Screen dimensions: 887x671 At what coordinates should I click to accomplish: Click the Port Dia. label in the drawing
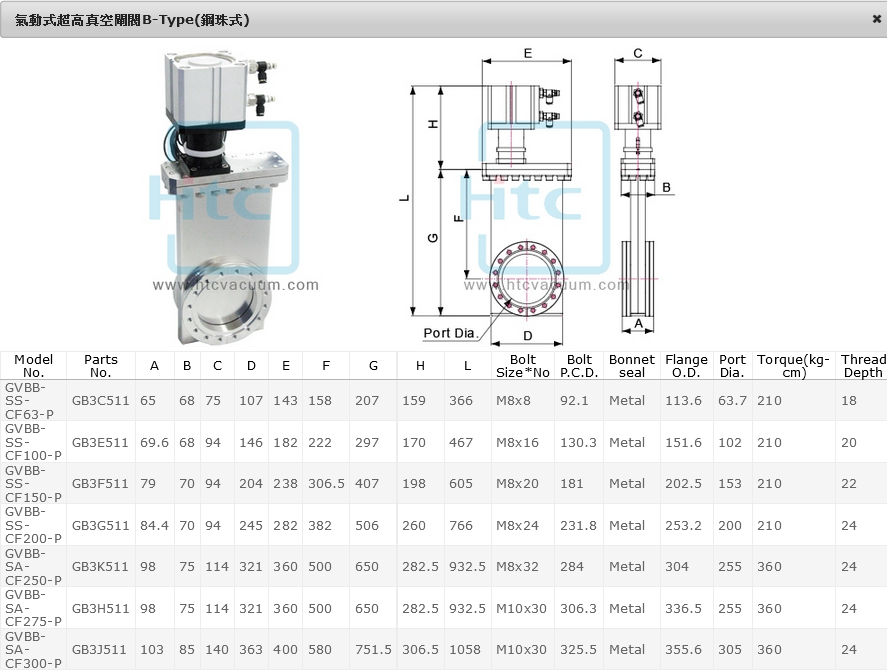click(452, 333)
